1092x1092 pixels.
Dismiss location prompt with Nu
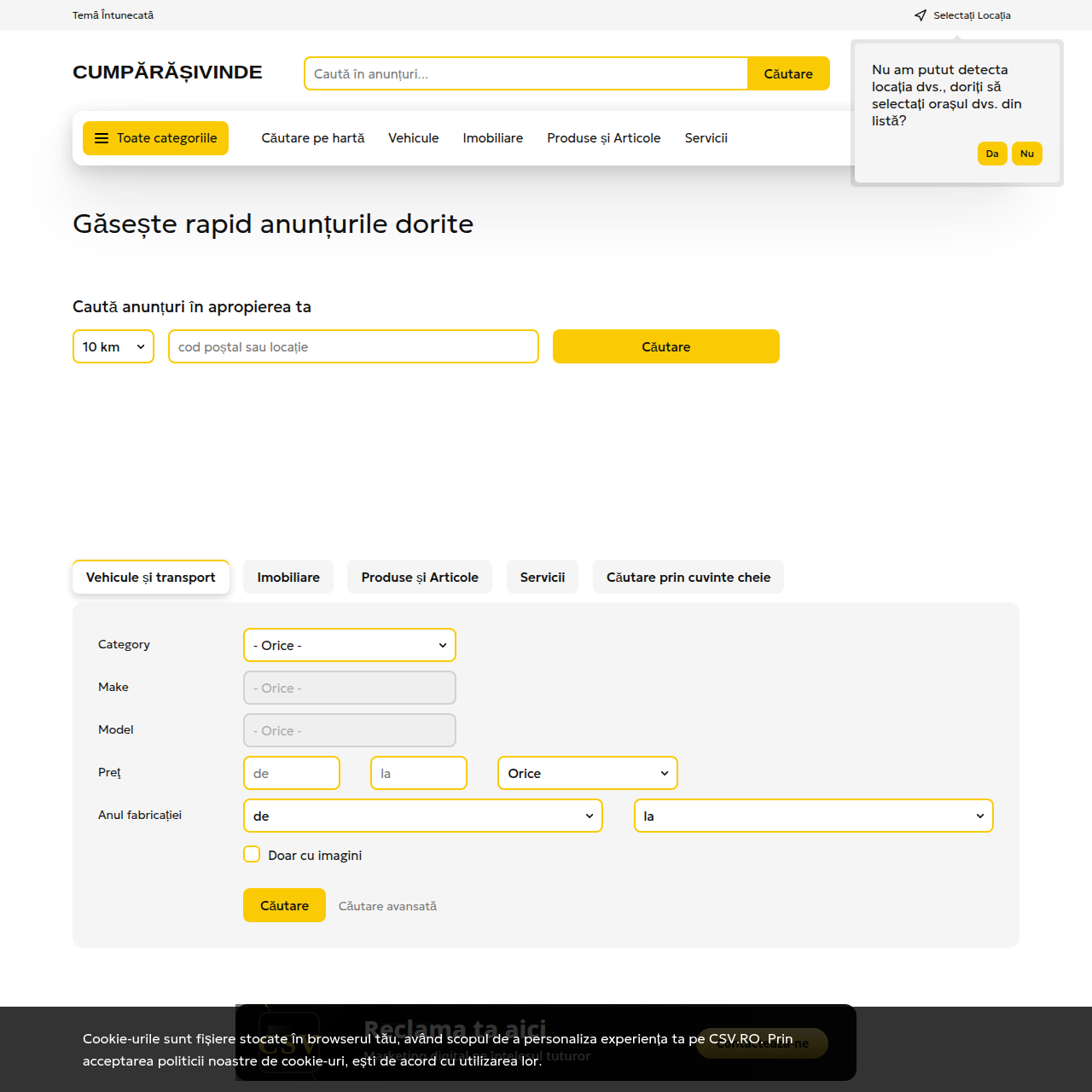[1026, 154]
